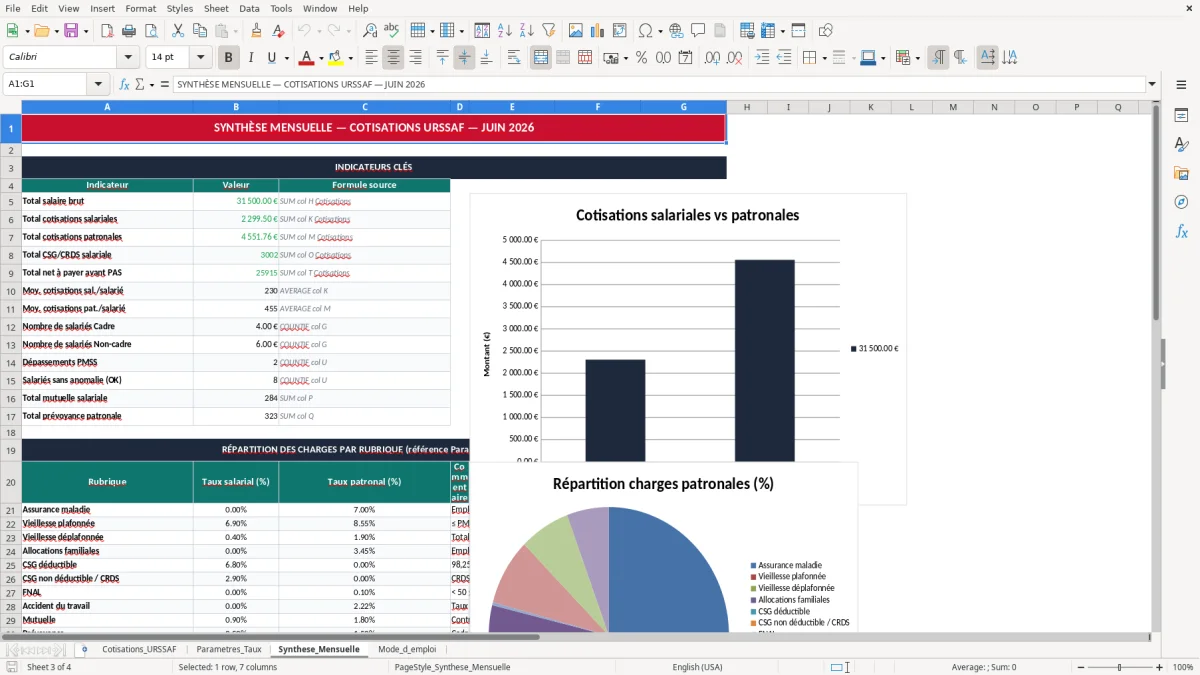Run the Spelling check icon

click(x=392, y=31)
